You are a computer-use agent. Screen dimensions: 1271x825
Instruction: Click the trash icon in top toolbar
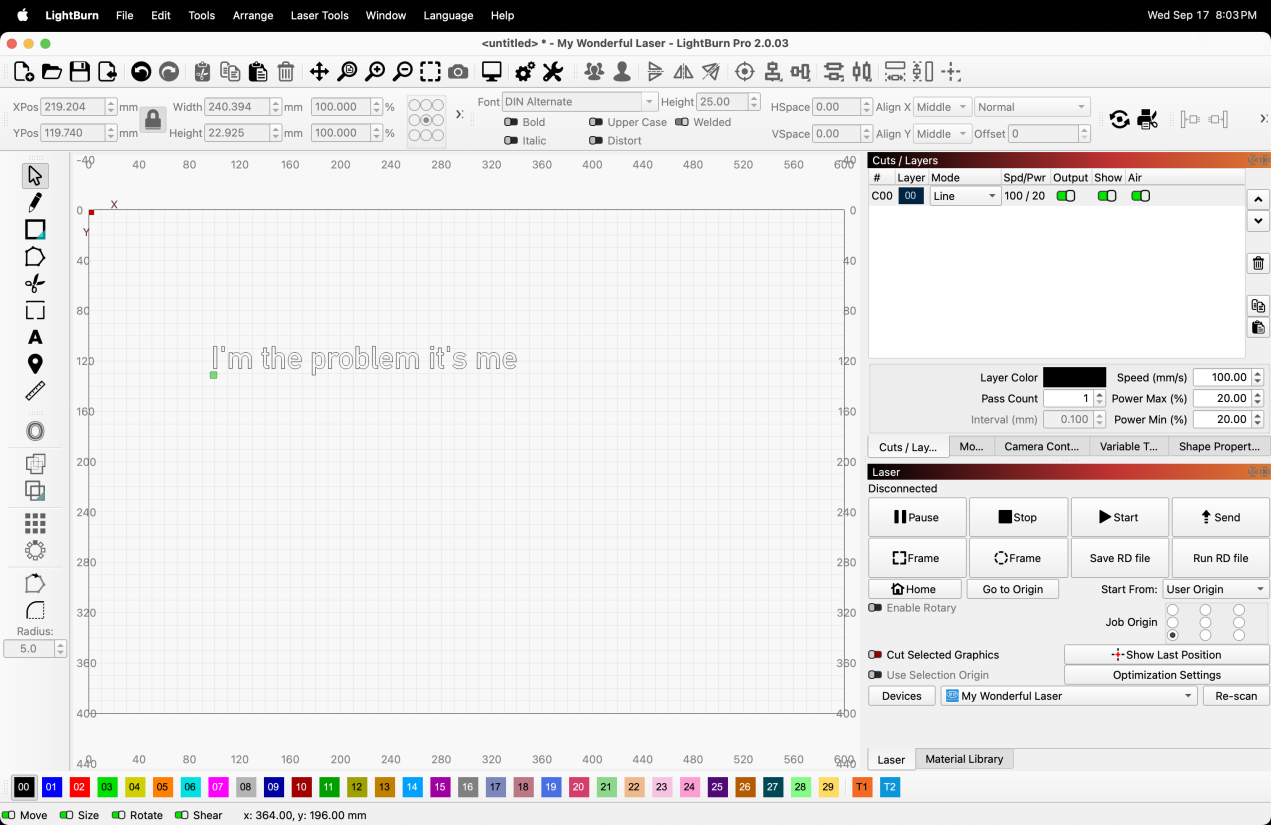(x=286, y=72)
